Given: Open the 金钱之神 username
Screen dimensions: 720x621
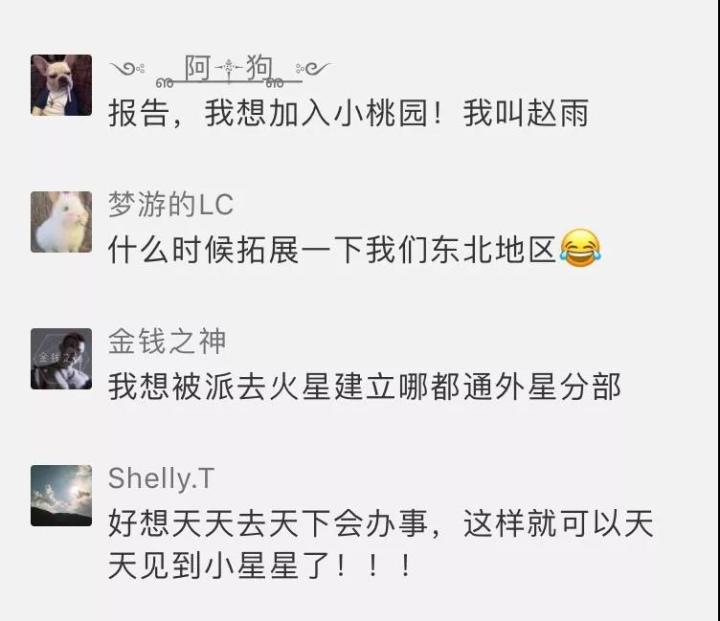Looking at the screenshot, I should click(x=167, y=341).
